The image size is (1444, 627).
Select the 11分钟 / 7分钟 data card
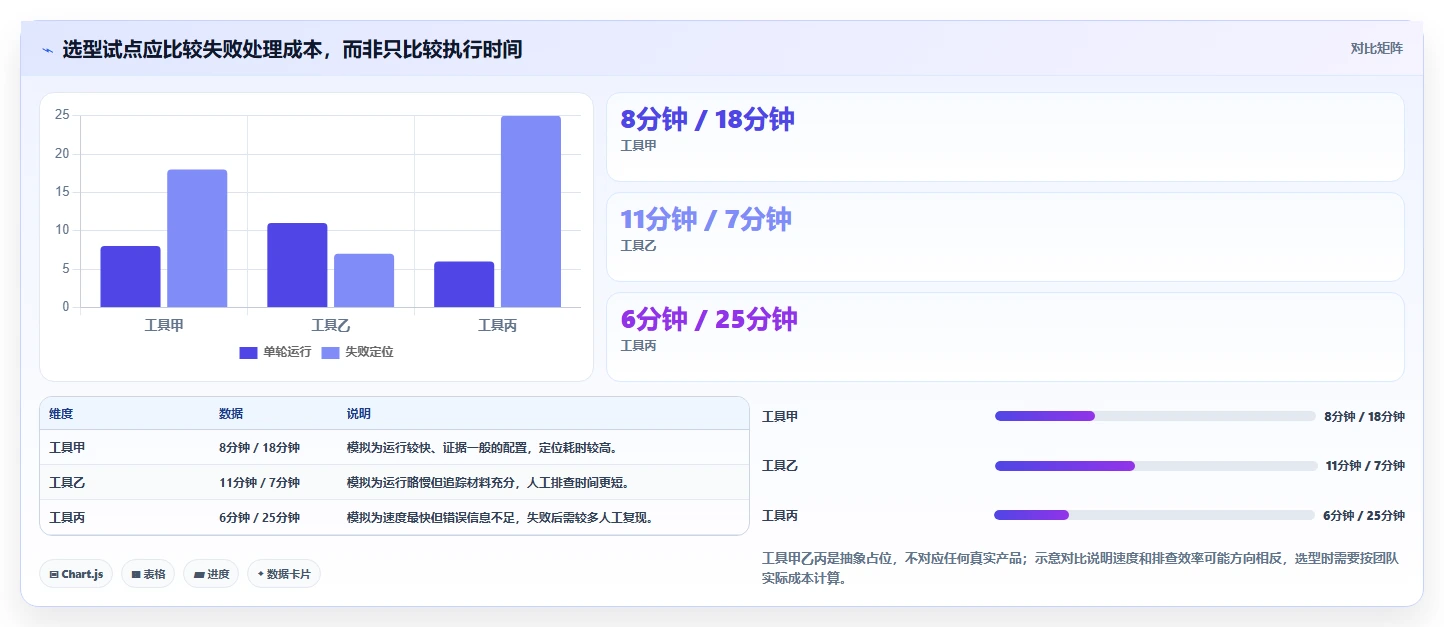(x=1005, y=237)
